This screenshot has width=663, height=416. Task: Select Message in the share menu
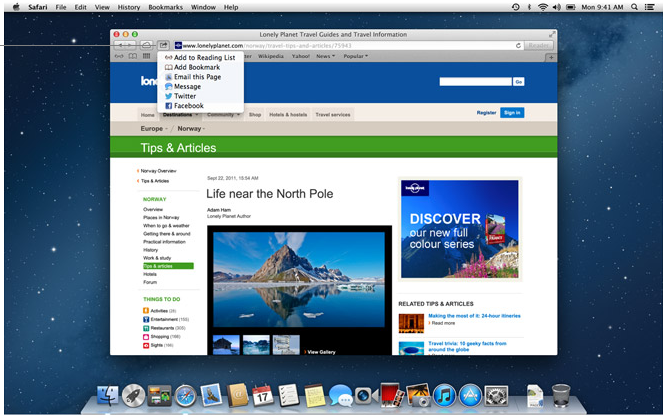(200, 87)
